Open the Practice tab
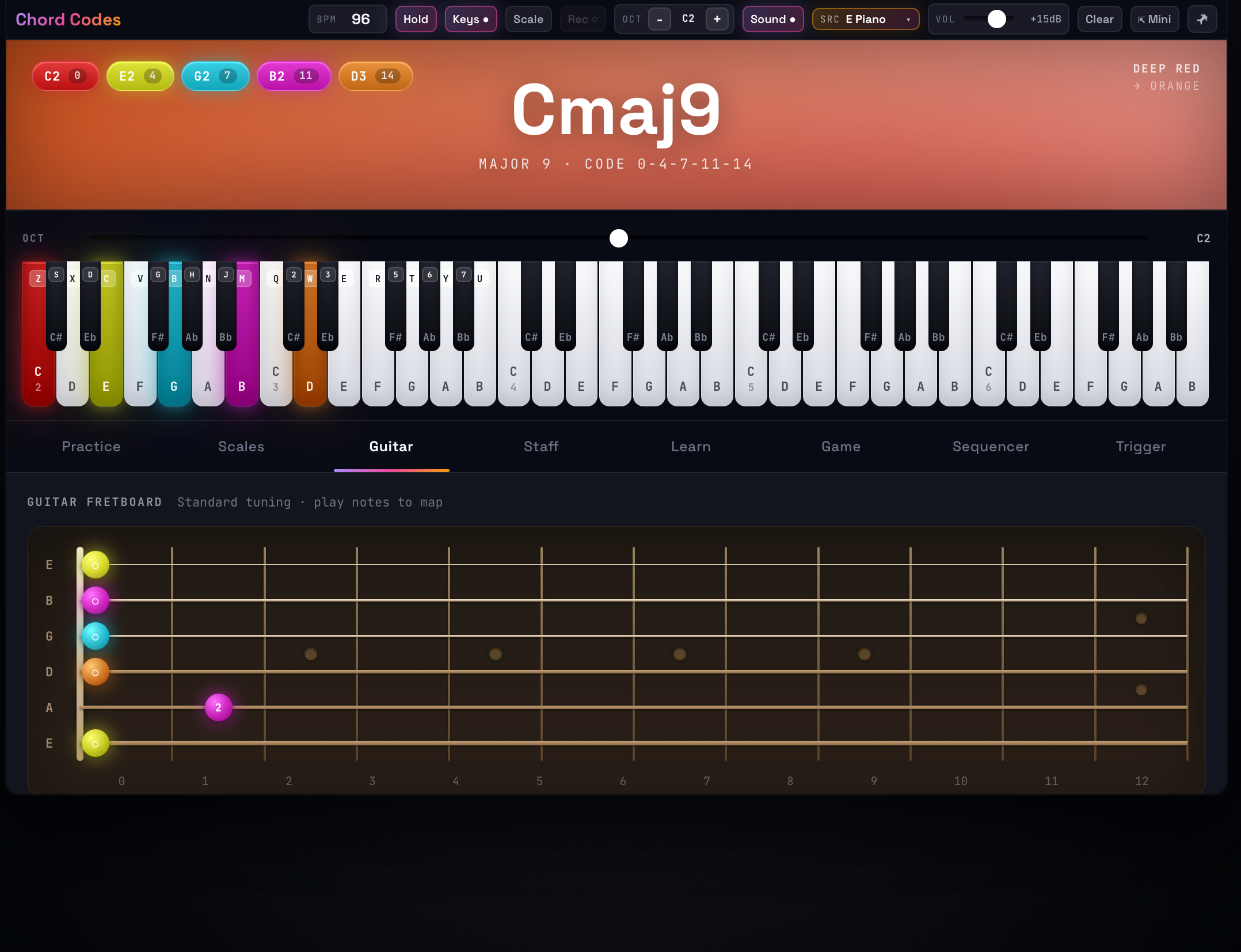 (91, 447)
